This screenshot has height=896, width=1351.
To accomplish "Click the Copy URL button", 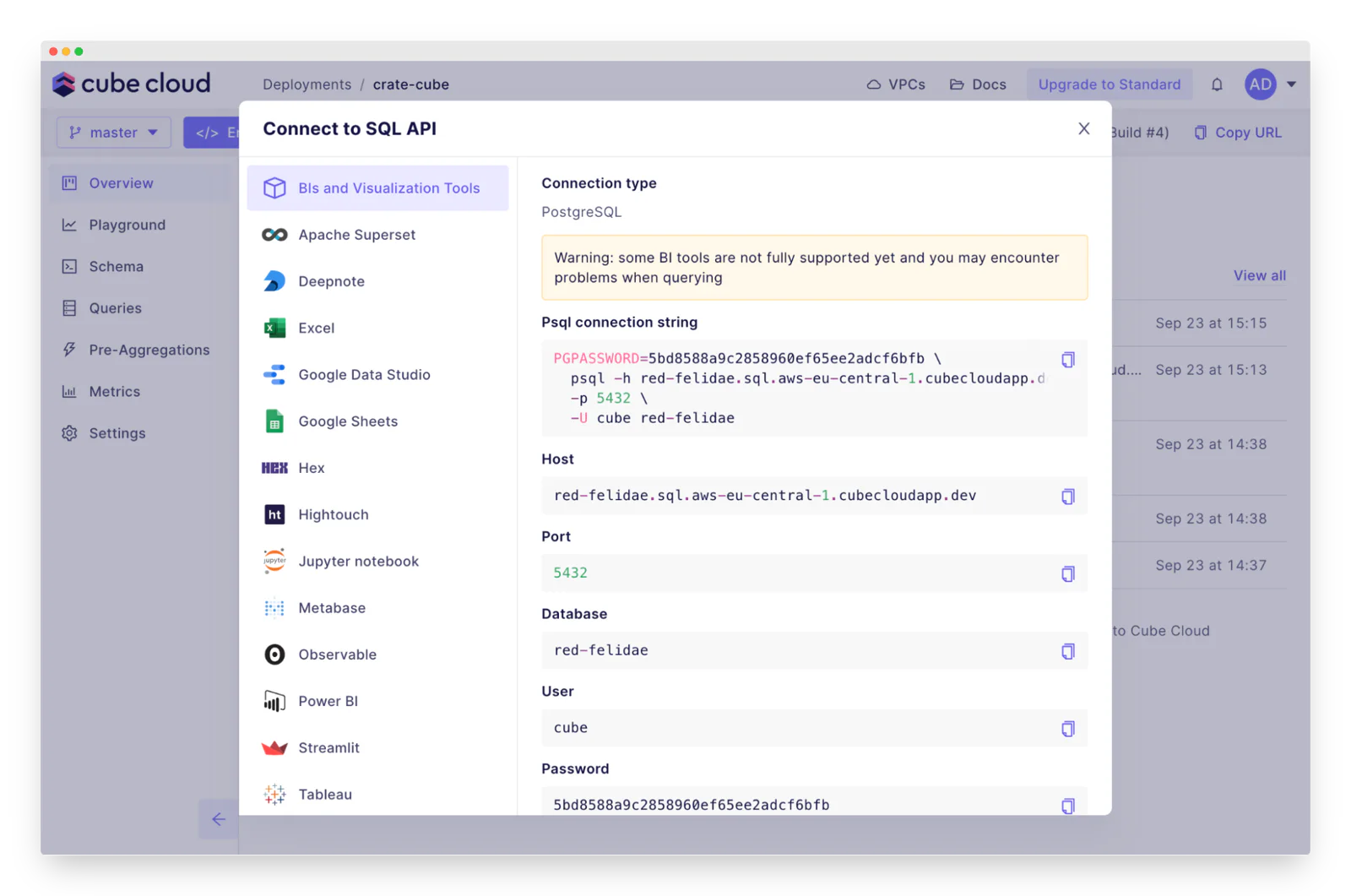I will point(1238,133).
